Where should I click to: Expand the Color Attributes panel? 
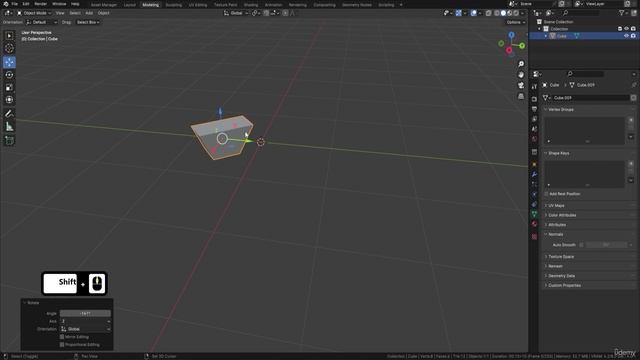562,215
